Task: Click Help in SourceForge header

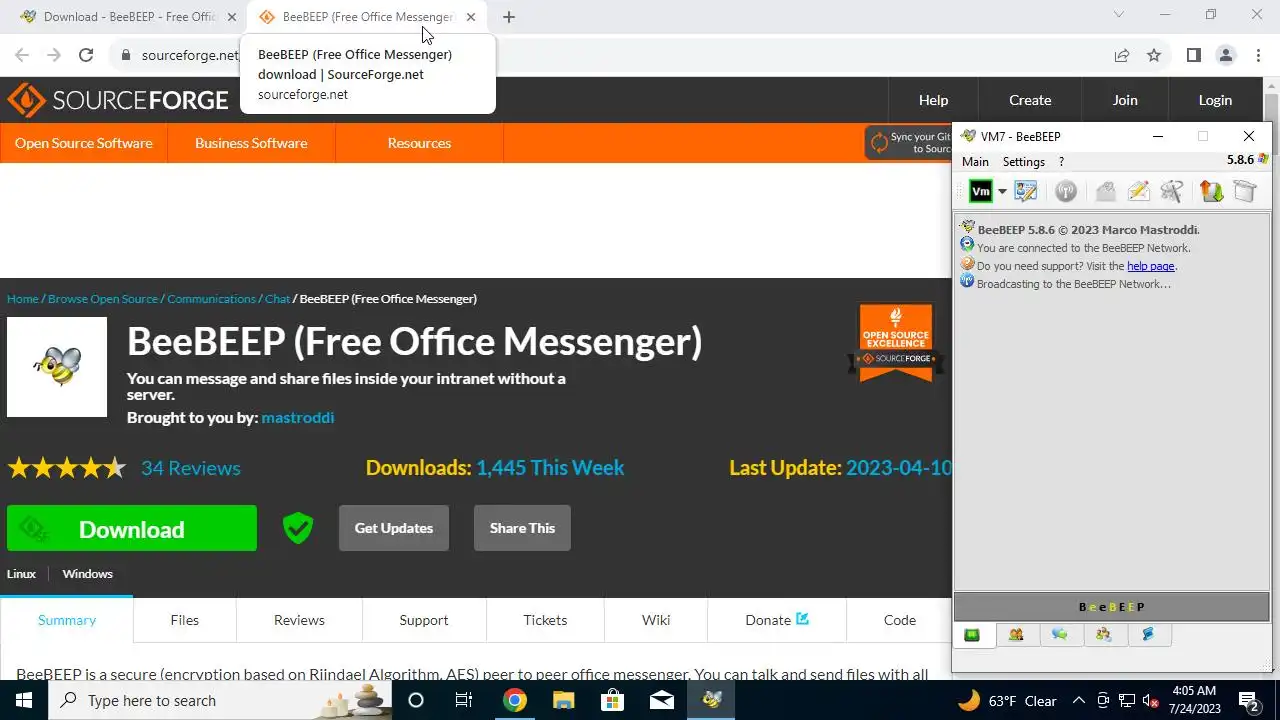Action: (933, 100)
